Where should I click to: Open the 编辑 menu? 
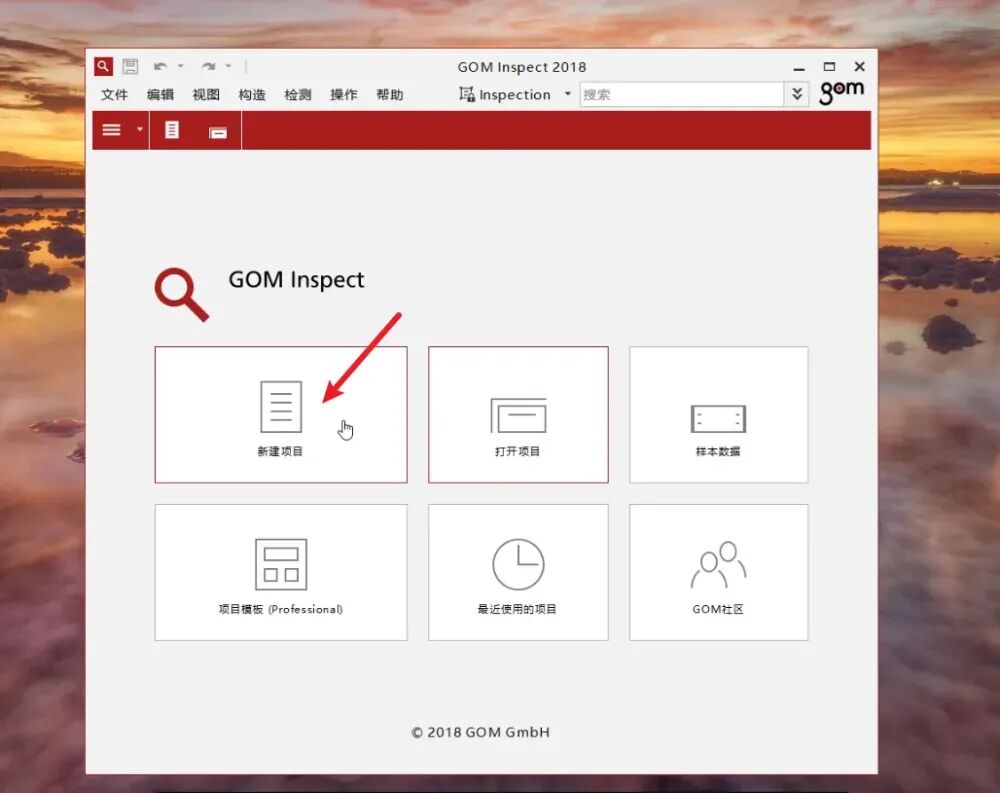[x=160, y=95]
